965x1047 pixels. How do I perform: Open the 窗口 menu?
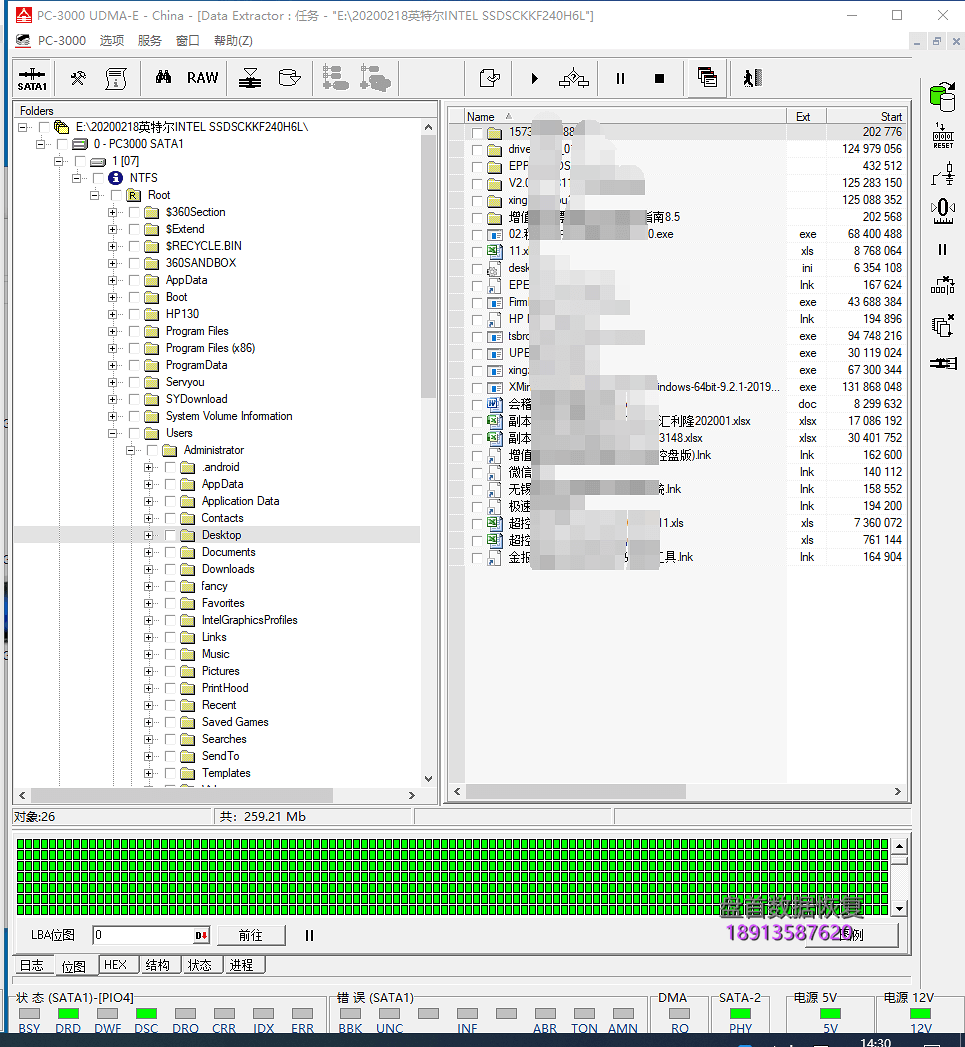click(x=188, y=41)
